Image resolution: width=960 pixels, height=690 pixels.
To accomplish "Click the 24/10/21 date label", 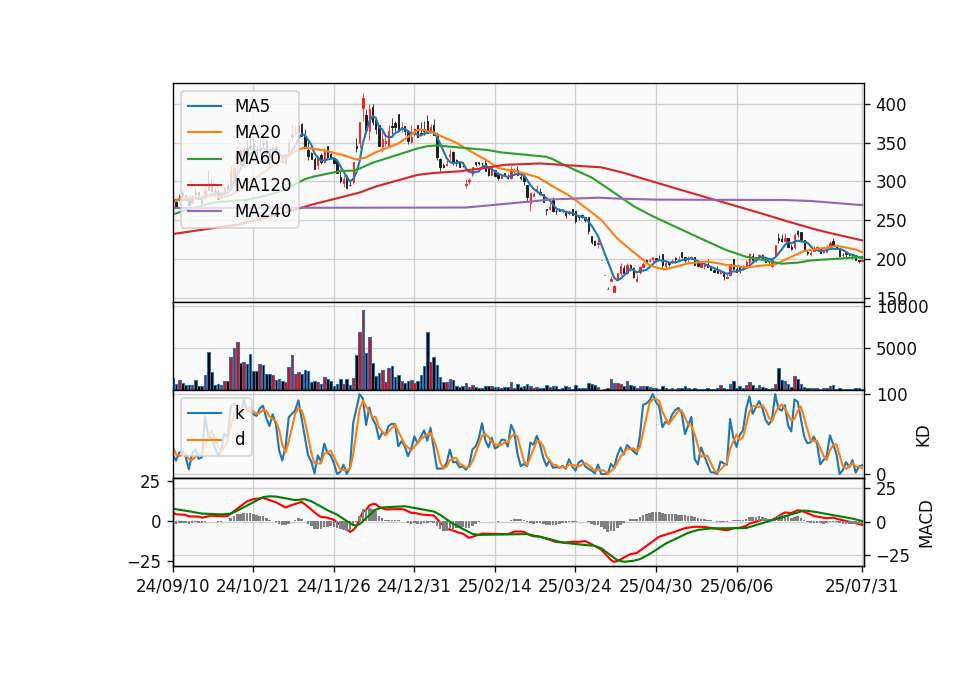I will [253, 586].
